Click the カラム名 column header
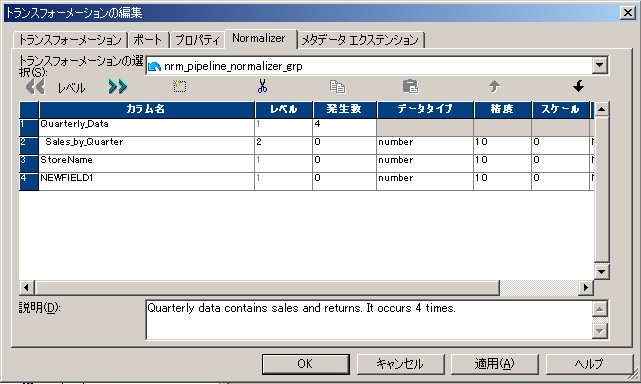The image size is (641, 384). click(x=147, y=109)
